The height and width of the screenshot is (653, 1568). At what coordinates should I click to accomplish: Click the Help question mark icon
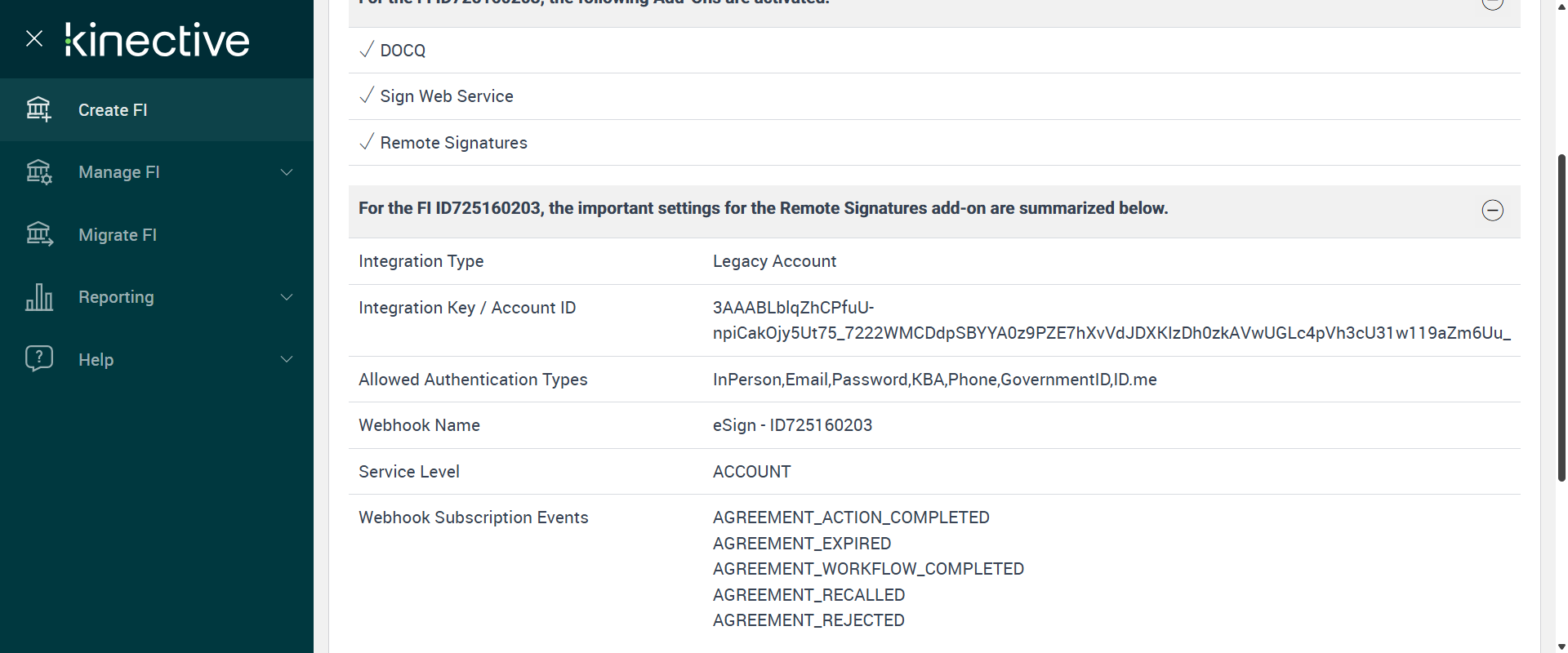click(x=38, y=358)
